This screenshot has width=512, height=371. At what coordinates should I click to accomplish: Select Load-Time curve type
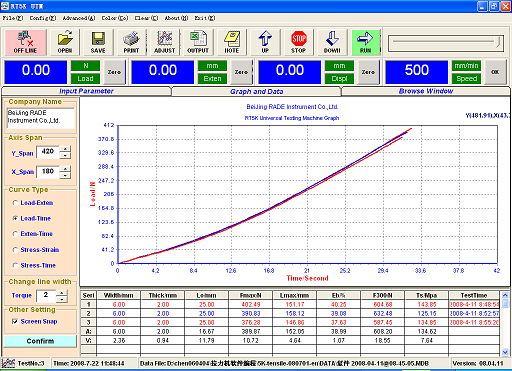pos(32,218)
